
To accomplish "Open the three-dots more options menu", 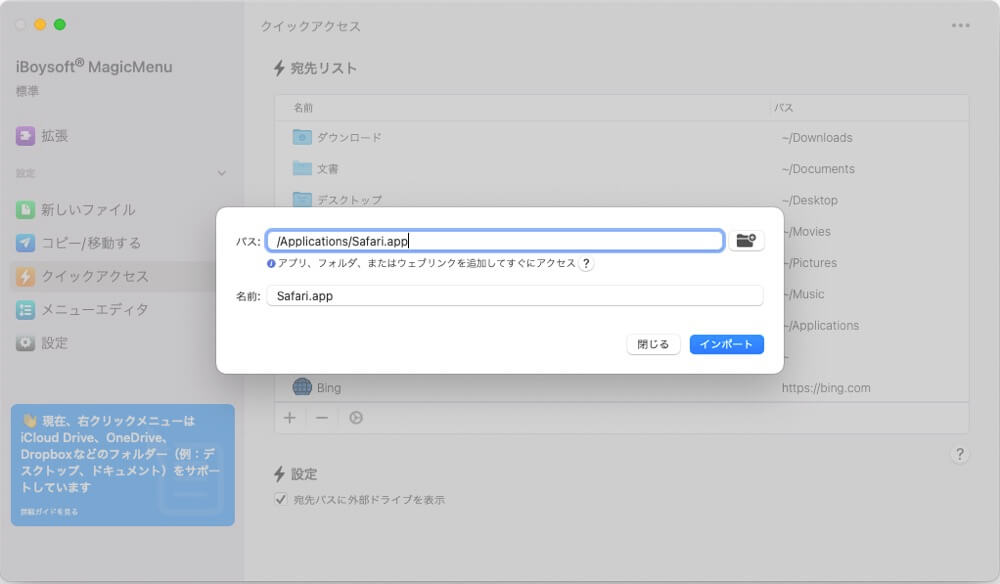I will pos(960,26).
